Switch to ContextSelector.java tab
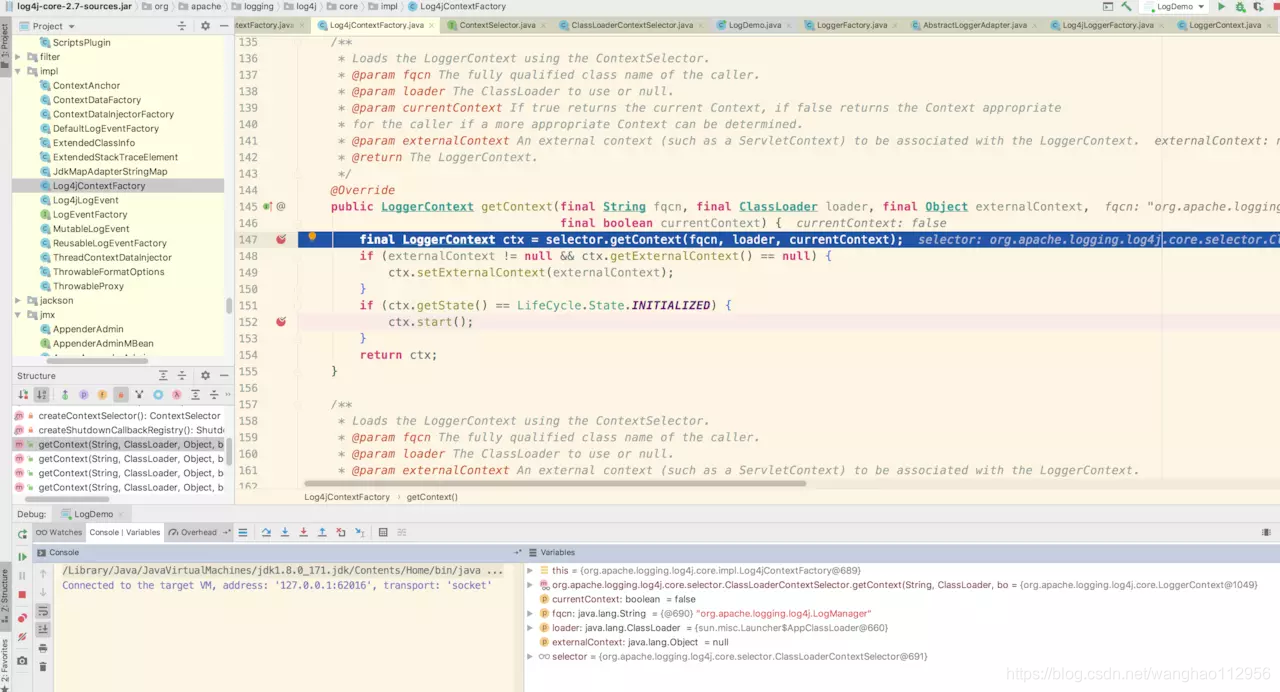This screenshot has width=1280, height=692. [496, 25]
